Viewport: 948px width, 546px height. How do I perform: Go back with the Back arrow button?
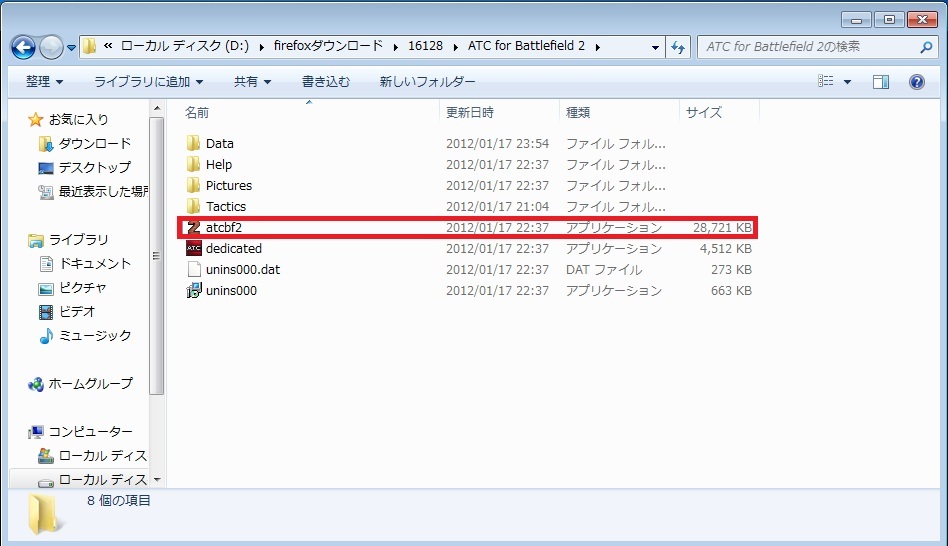23,47
